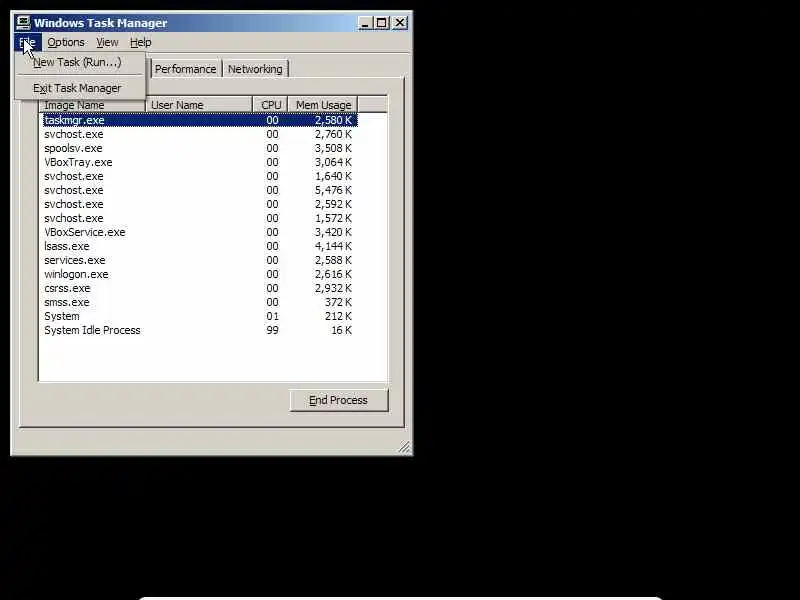Select the services.exe process

point(200,260)
